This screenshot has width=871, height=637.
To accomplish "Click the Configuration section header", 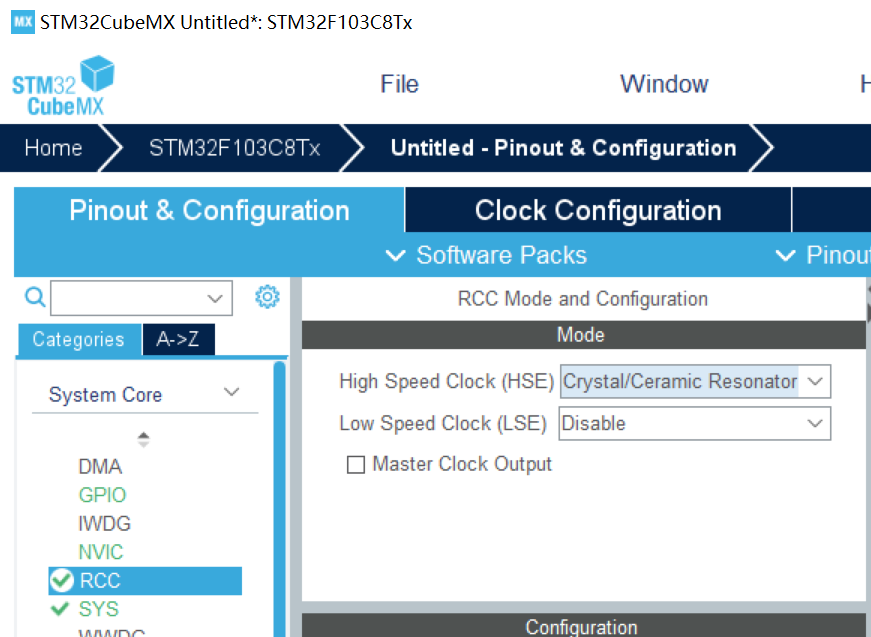I will (x=583, y=626).
